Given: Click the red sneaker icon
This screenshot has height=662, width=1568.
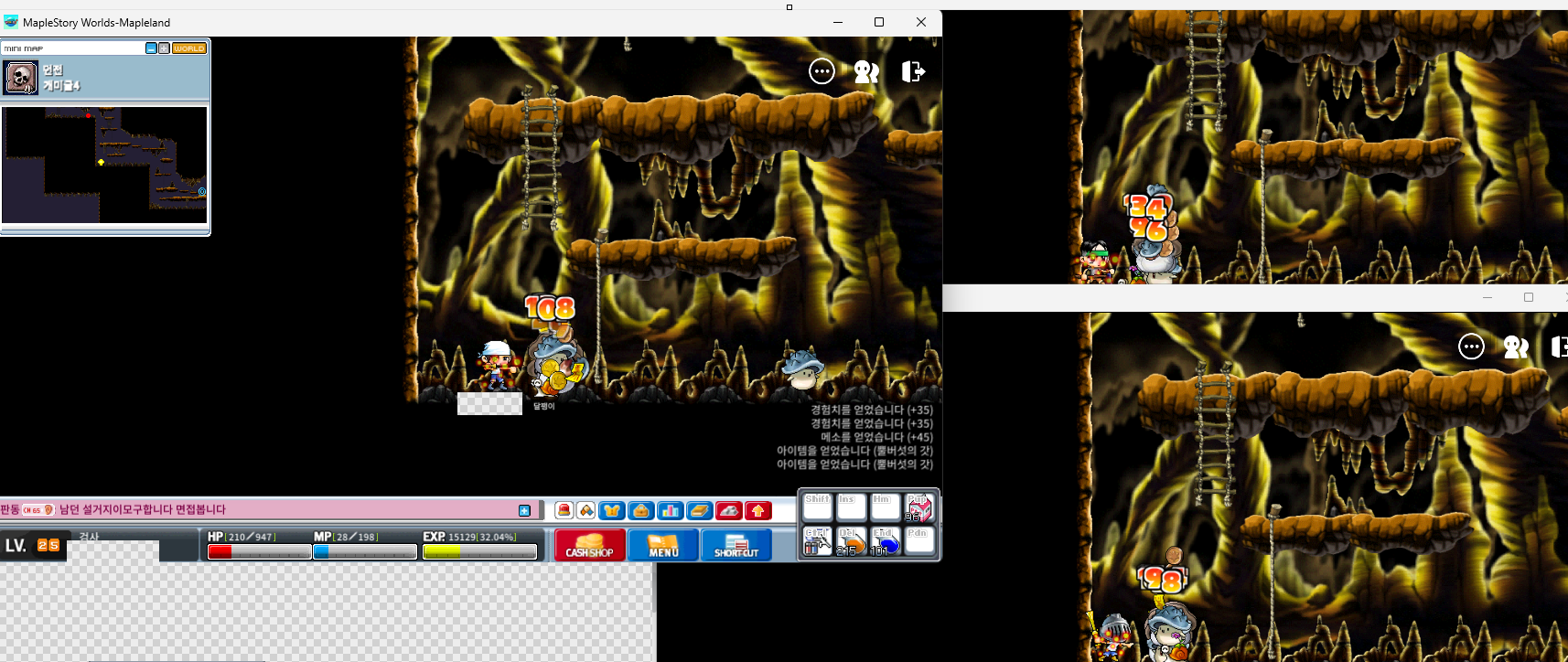Looking at the screenshot, I should (x=729, y=510).
